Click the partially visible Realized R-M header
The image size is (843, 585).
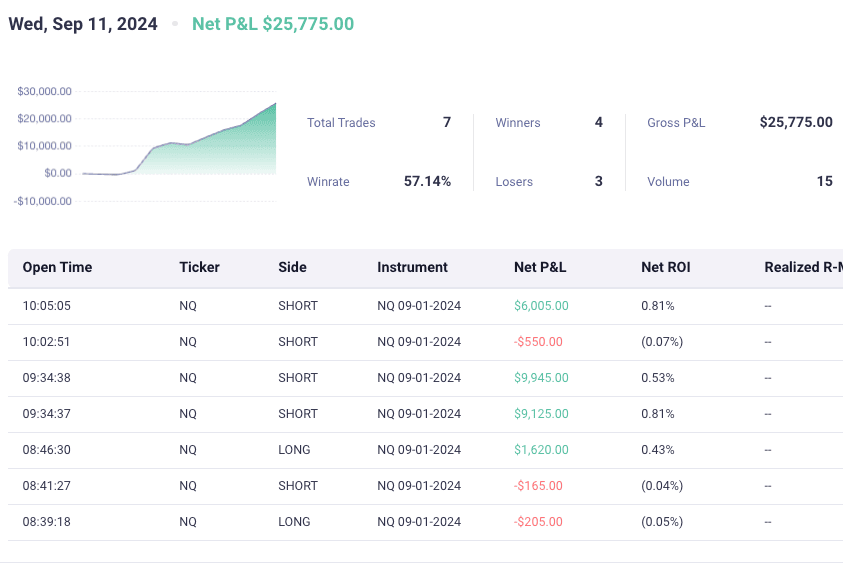[x=802, y=267]
